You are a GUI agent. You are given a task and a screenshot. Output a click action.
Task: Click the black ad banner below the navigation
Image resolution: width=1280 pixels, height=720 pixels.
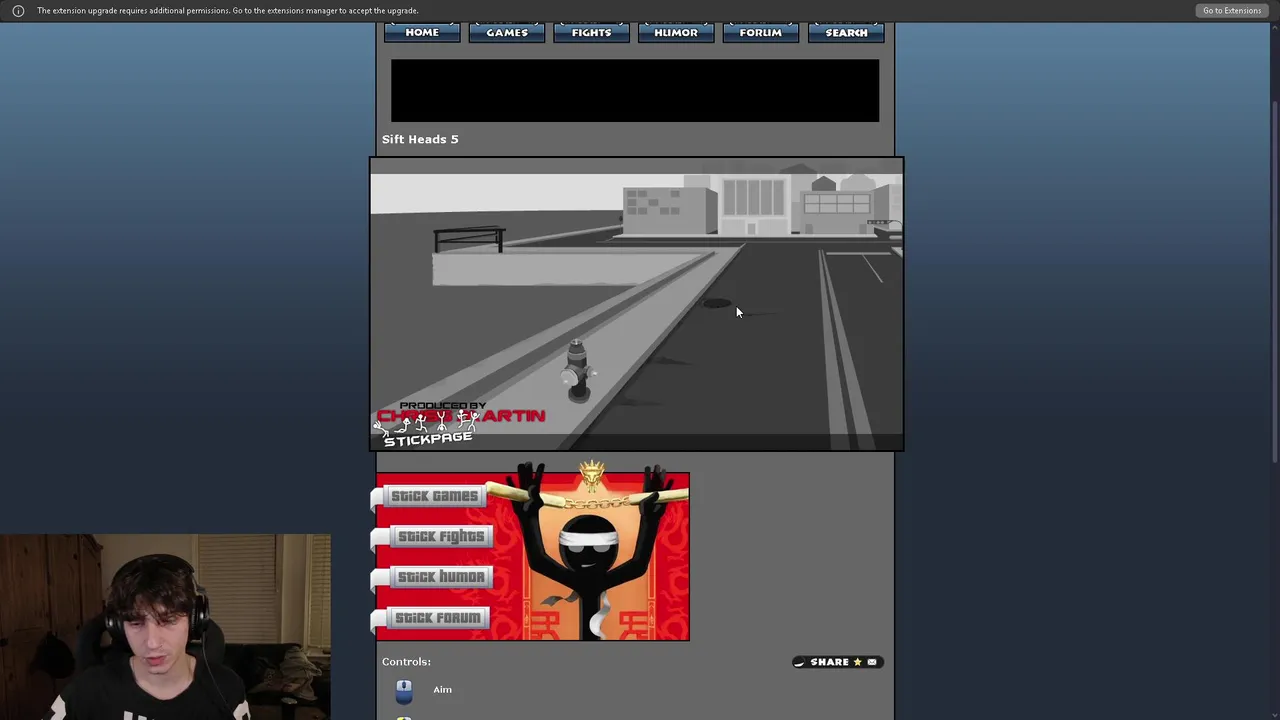click(x=635, y=91)
